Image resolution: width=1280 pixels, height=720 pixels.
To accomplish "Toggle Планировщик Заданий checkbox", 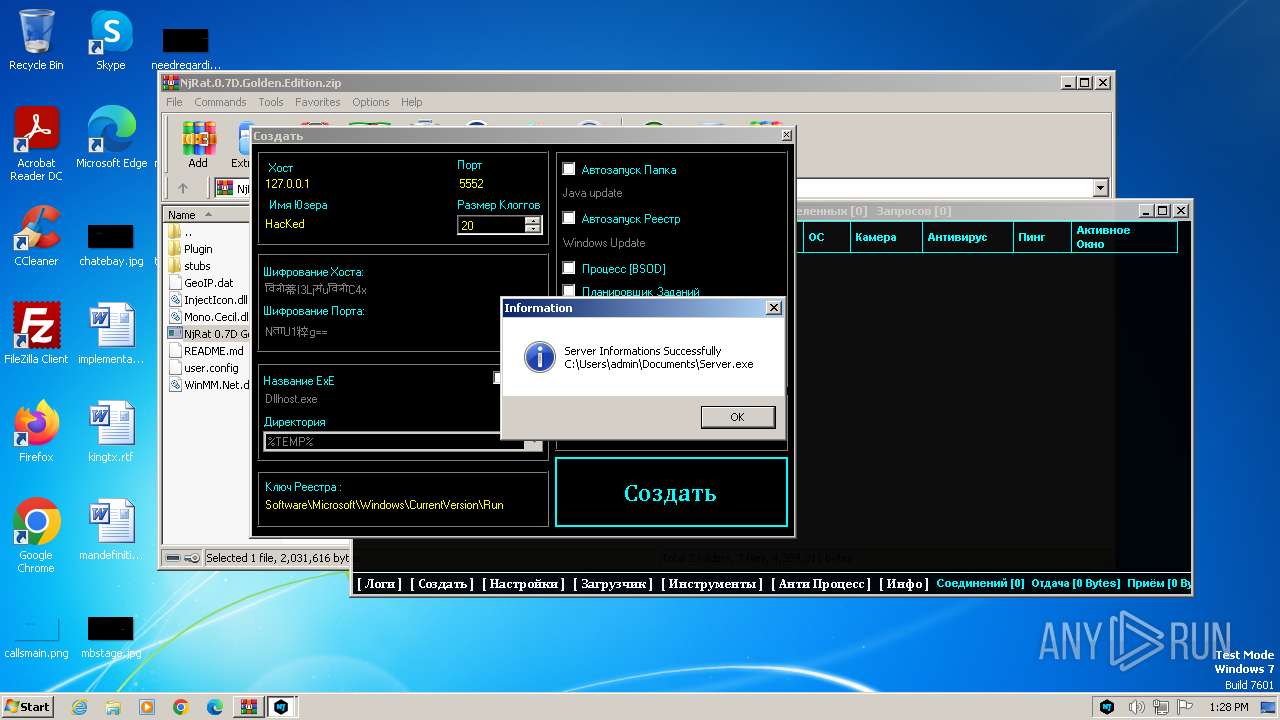I will point(569,292).
